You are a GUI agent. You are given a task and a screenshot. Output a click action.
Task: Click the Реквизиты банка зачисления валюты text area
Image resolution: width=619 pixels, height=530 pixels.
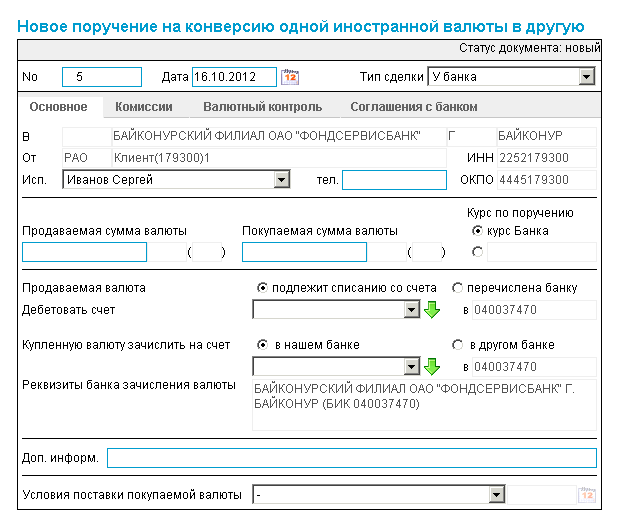click(x=424, y=405)
